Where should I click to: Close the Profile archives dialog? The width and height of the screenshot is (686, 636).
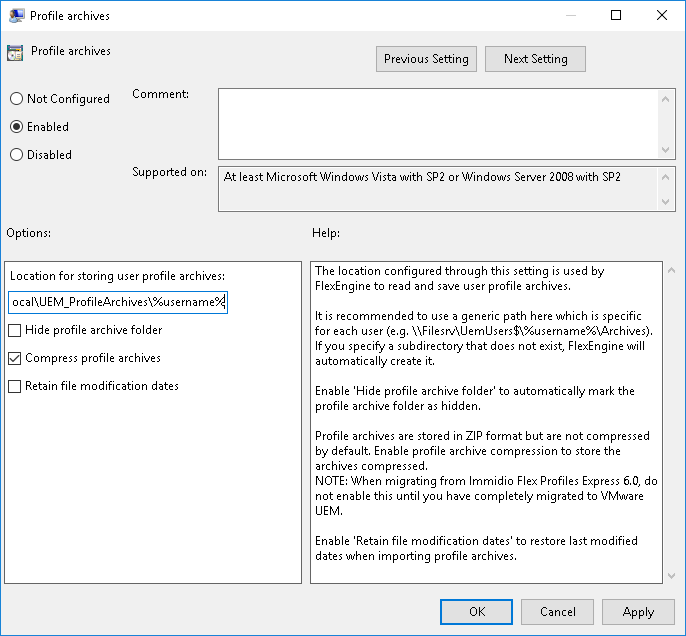click(662, 16)
